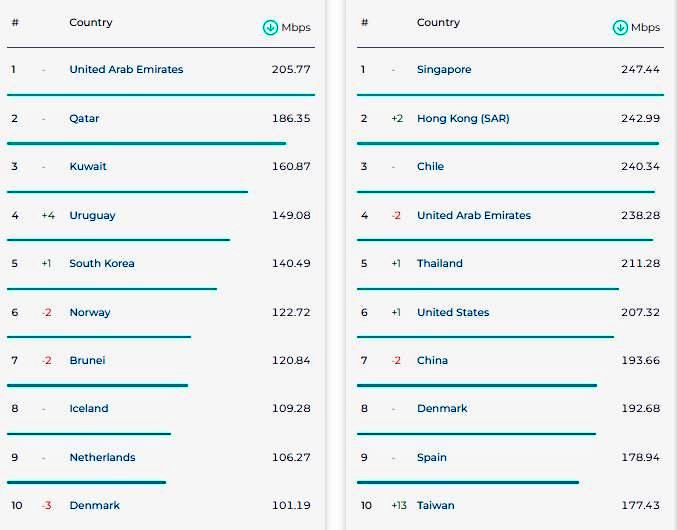Click the South Korea entry
677x530 pixels.
pos(101,263)
